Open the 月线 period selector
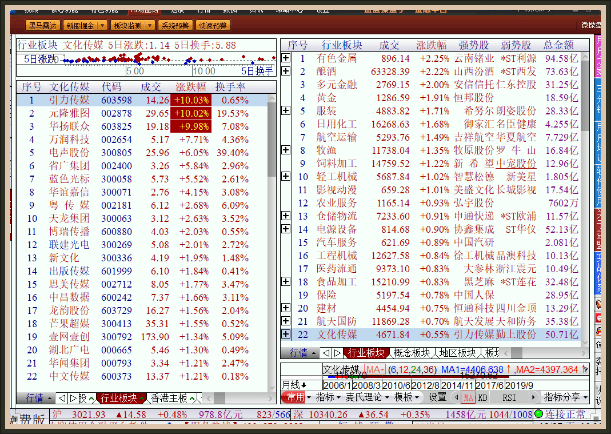This screenshot has height=434, width=611. (294, 385)
